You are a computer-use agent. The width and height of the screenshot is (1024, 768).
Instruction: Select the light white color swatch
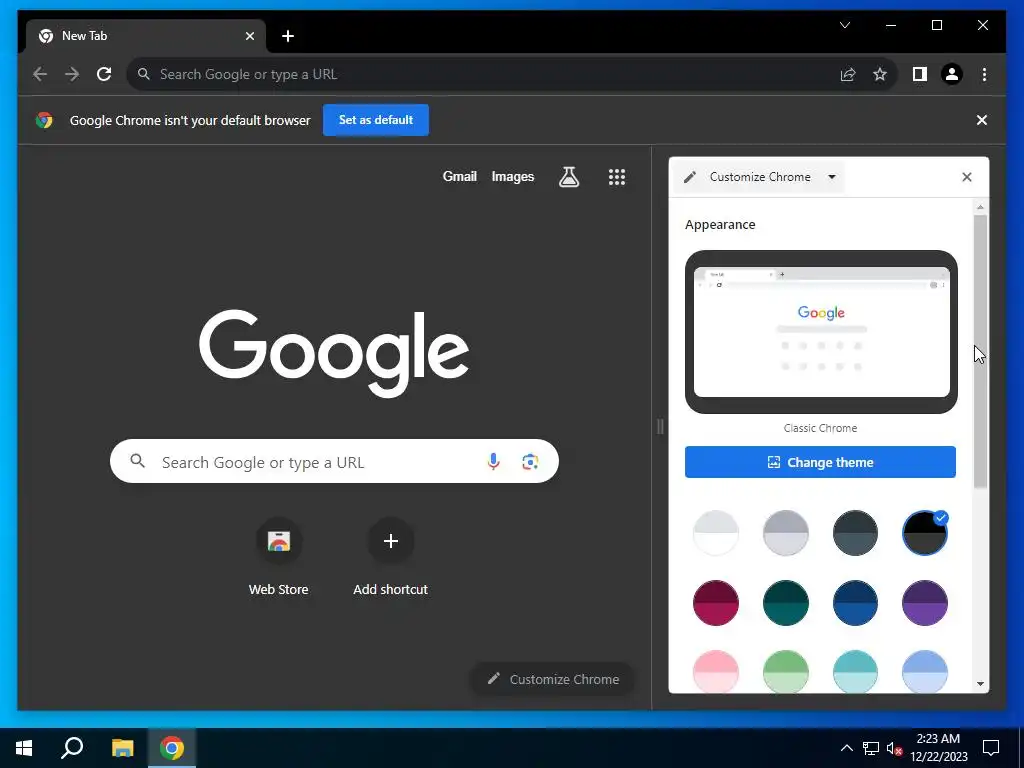coord(716,533)
